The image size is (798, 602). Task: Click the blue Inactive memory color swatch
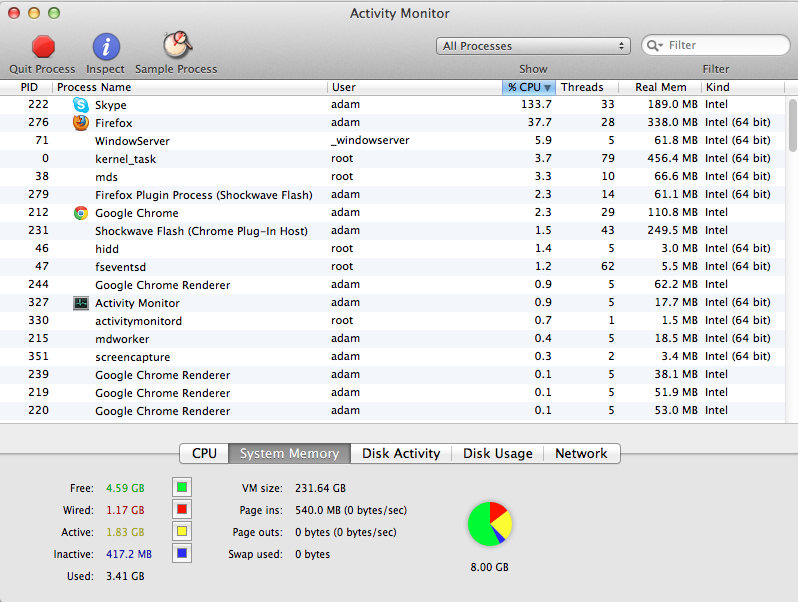click(182, 553)
